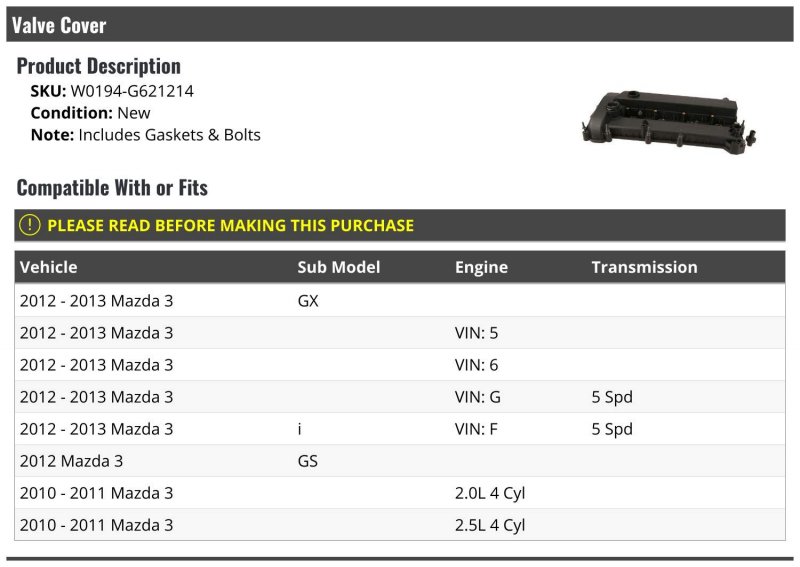Screen dimensions: 800x567
Task: Click the VIN: F engine cell
Action: click(x=476, y=429)
